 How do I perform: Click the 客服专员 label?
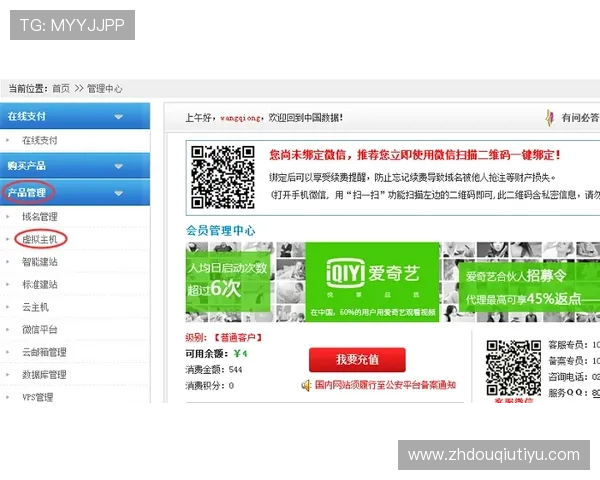tap(566, 344)
